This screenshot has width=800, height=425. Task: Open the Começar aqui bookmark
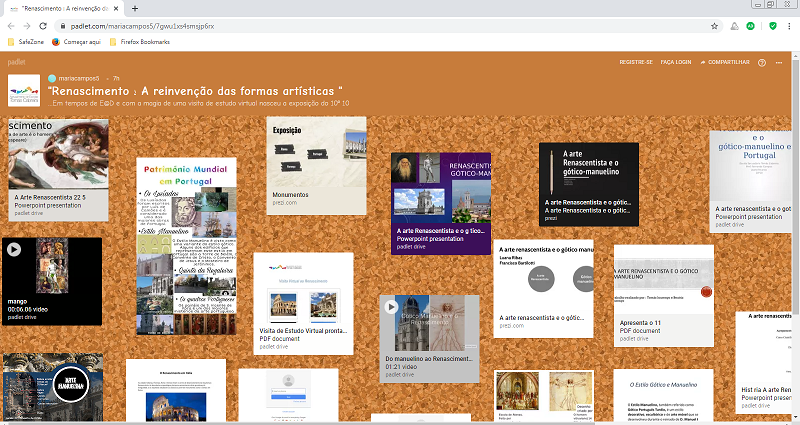click(77, 42)
